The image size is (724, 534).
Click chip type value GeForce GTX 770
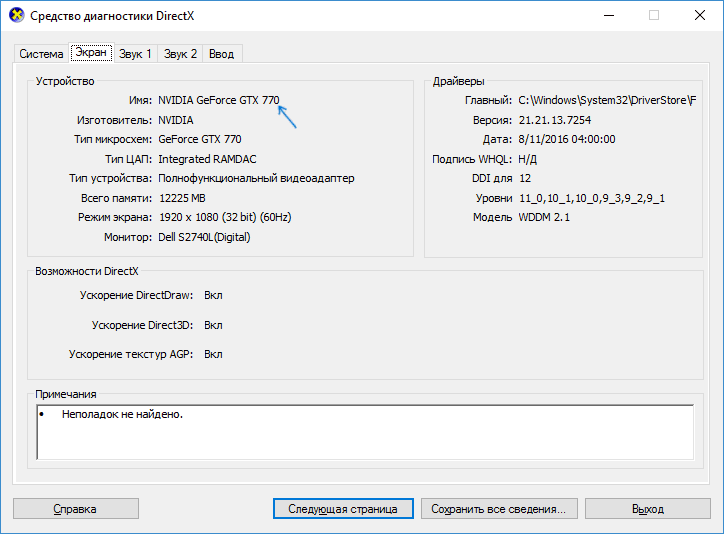(199, 139)
